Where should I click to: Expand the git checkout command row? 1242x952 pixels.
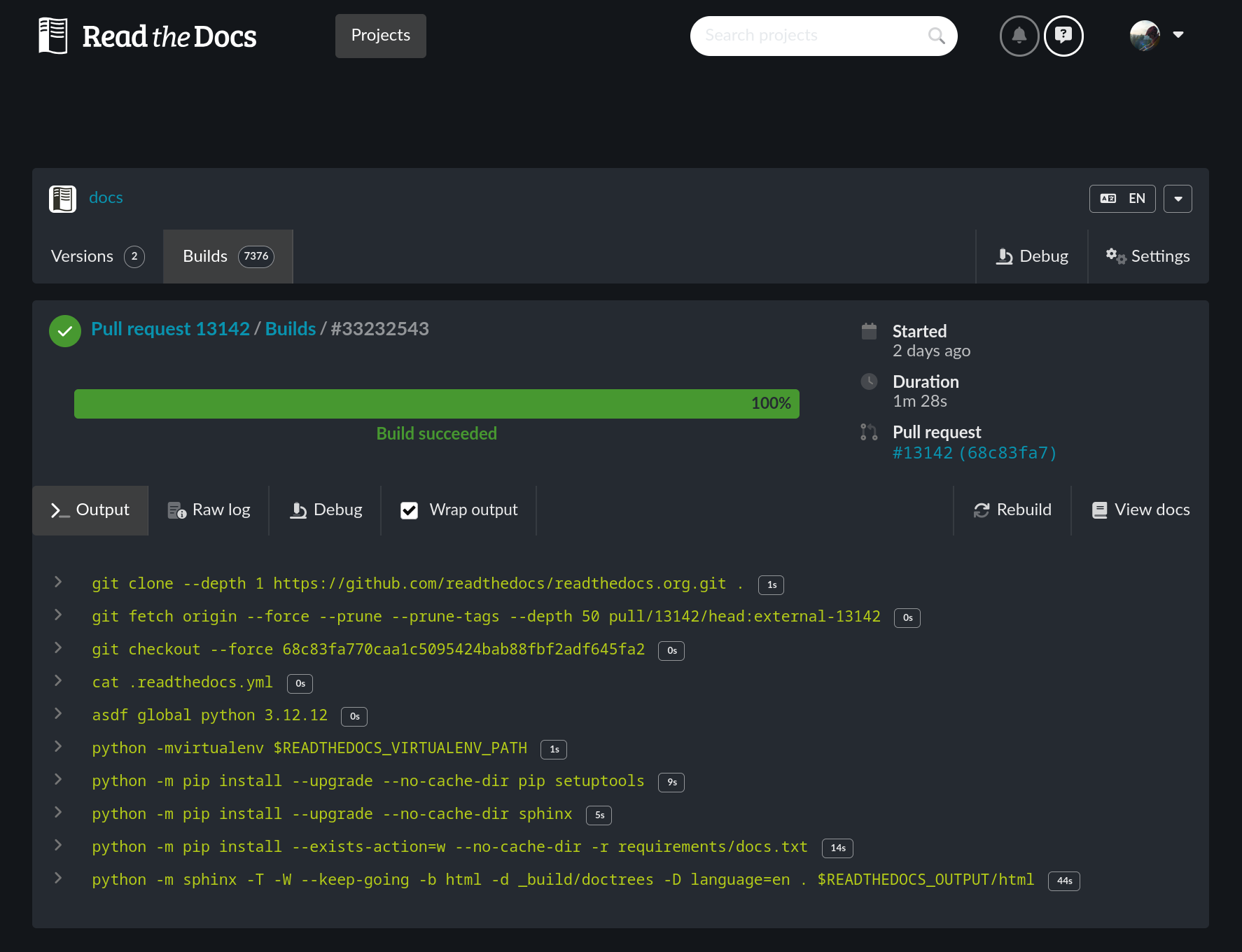(x=58, y=647)
